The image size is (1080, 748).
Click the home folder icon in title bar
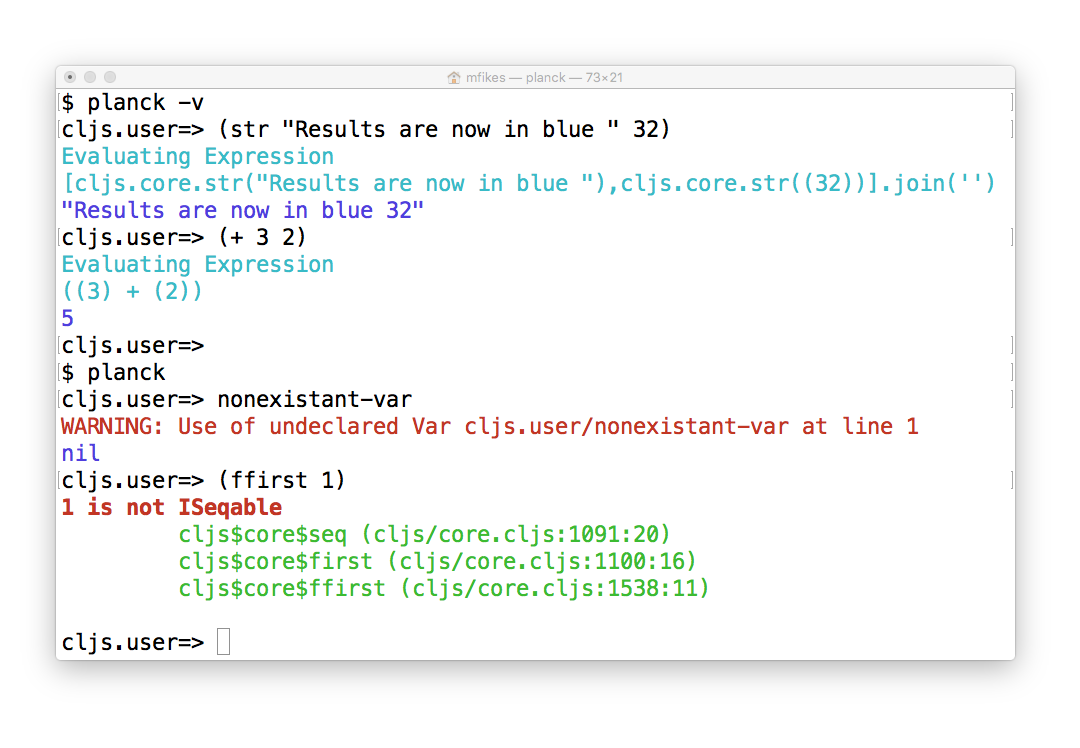[453, 78]
